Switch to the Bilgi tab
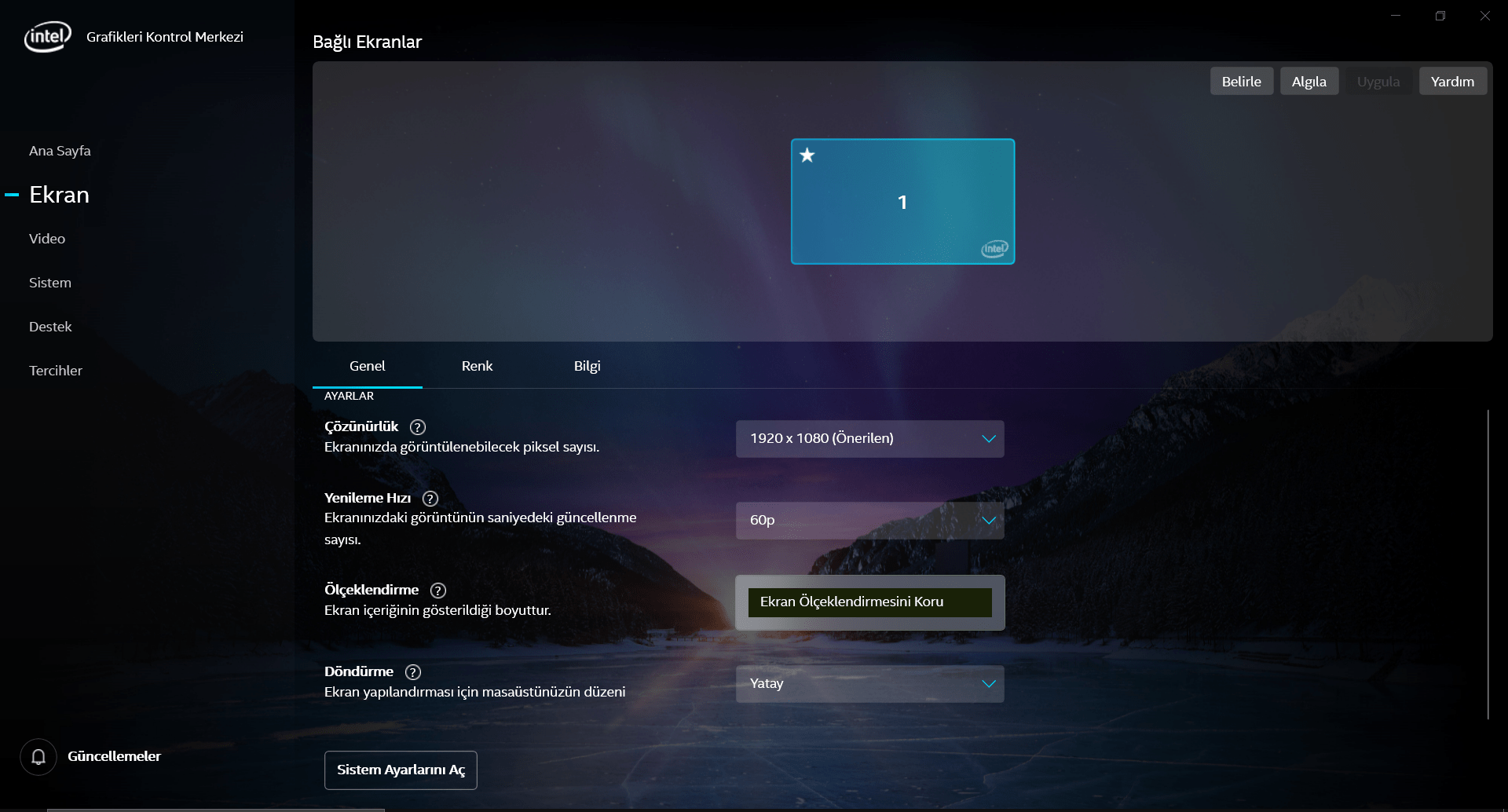The width and height of the screenshot is (1508, 812). pyautogui.click(x=587, y=366)
